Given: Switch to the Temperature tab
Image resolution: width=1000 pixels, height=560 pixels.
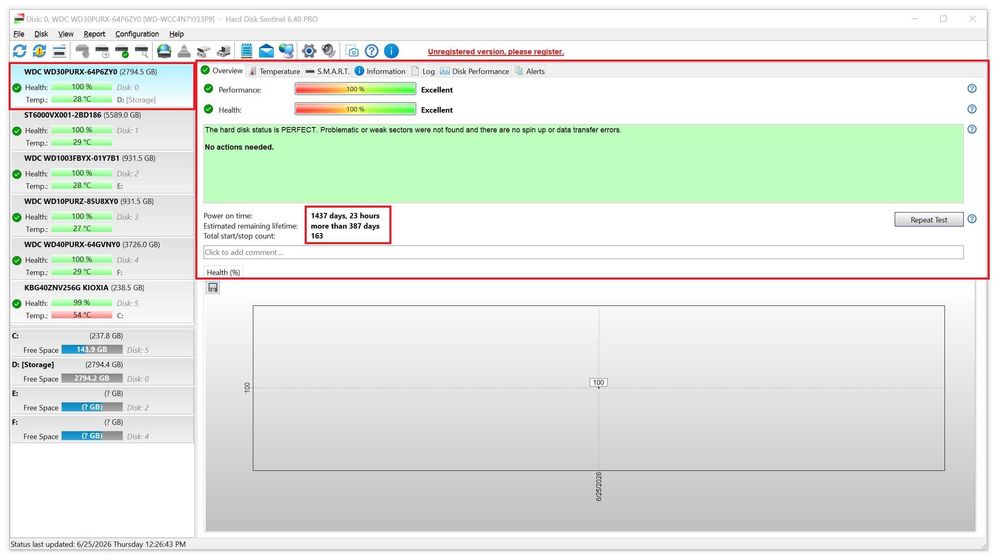Looking at the screenshot, I should 274,71.
